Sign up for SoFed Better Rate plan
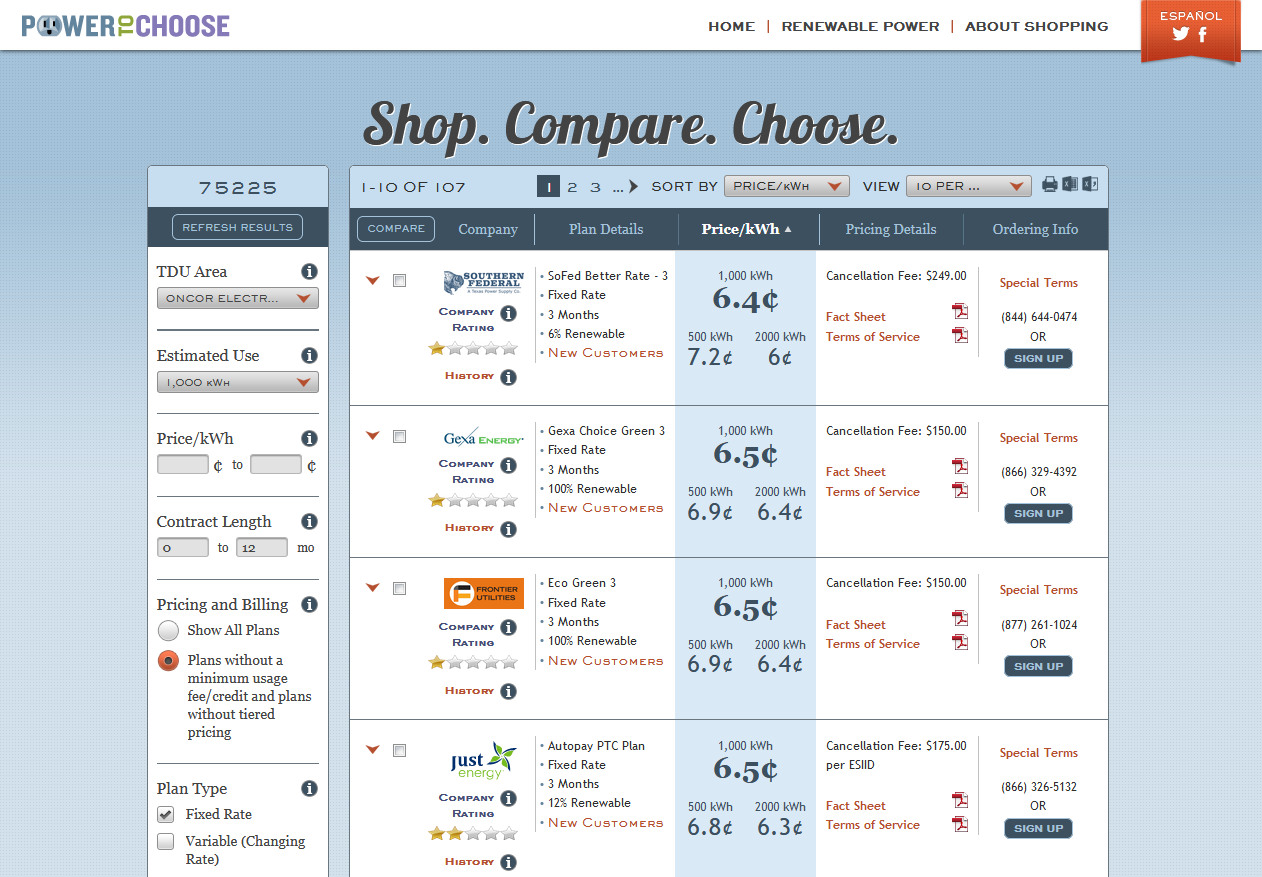 tap(1038, 358)
